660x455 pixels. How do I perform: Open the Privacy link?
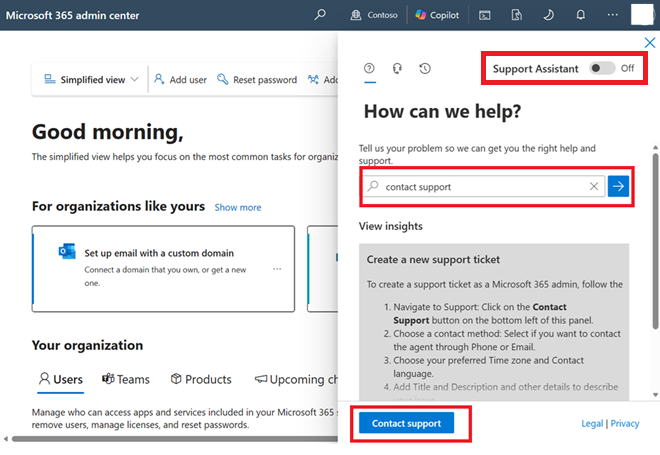coord(625,423)
